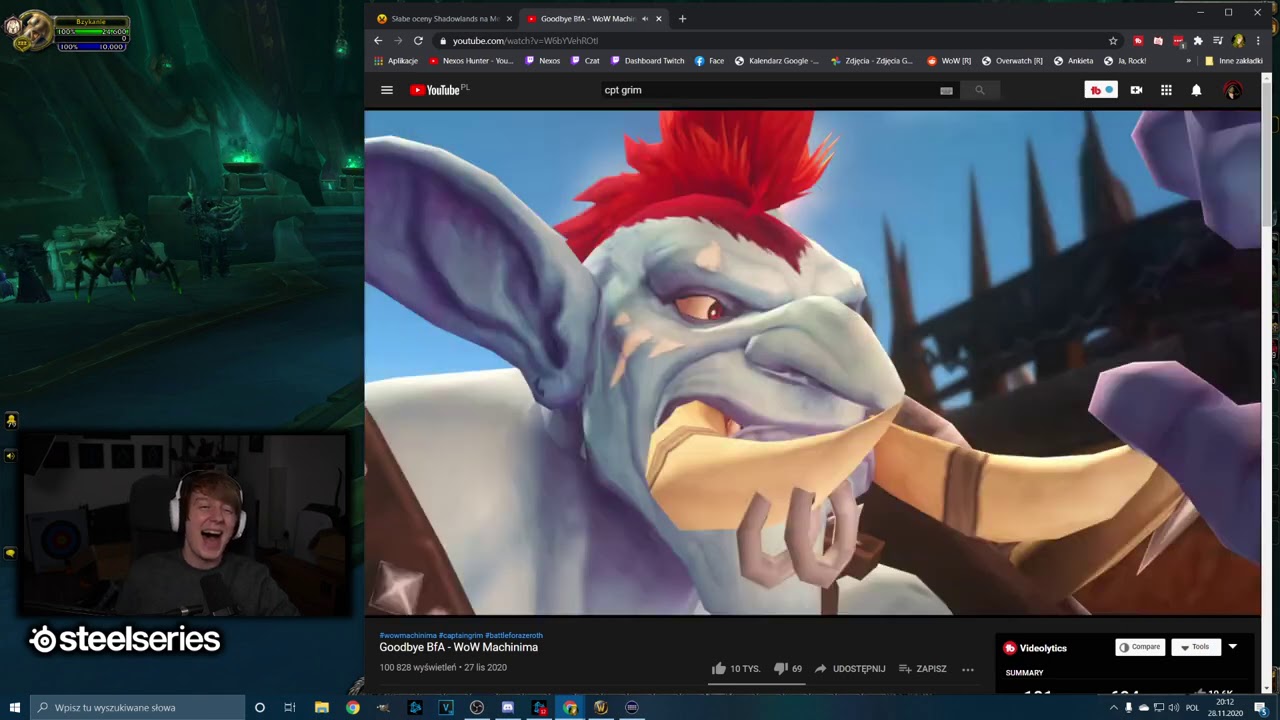
Task: Open the taskbar clock and date
Action: [x=1226, y=708]
